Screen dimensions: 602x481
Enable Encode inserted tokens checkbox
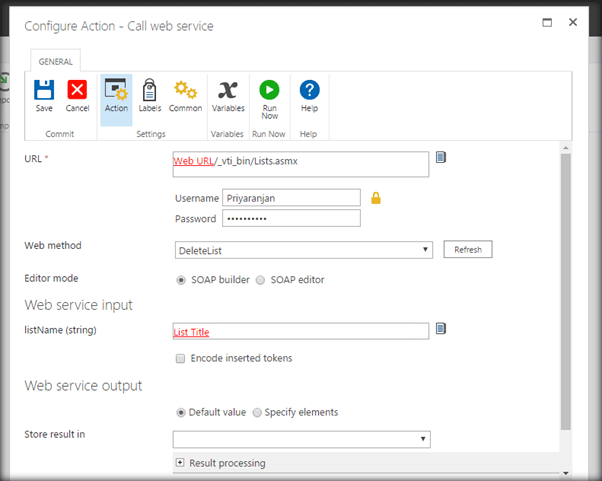[180, 359]
